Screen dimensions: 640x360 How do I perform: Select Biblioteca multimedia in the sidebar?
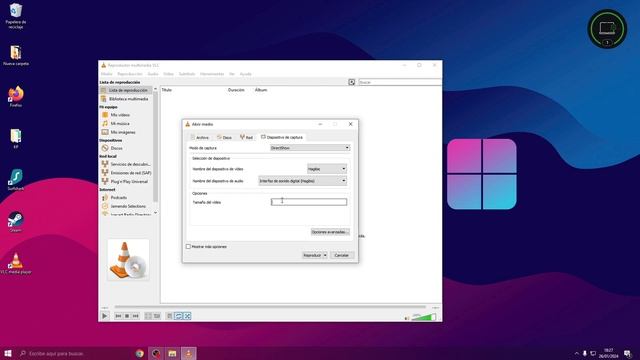click(126, 99)
